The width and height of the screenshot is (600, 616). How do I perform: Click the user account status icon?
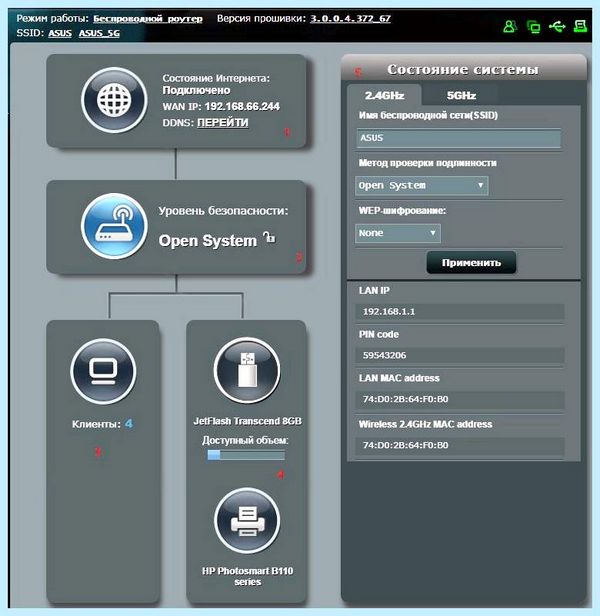[510, 26]
